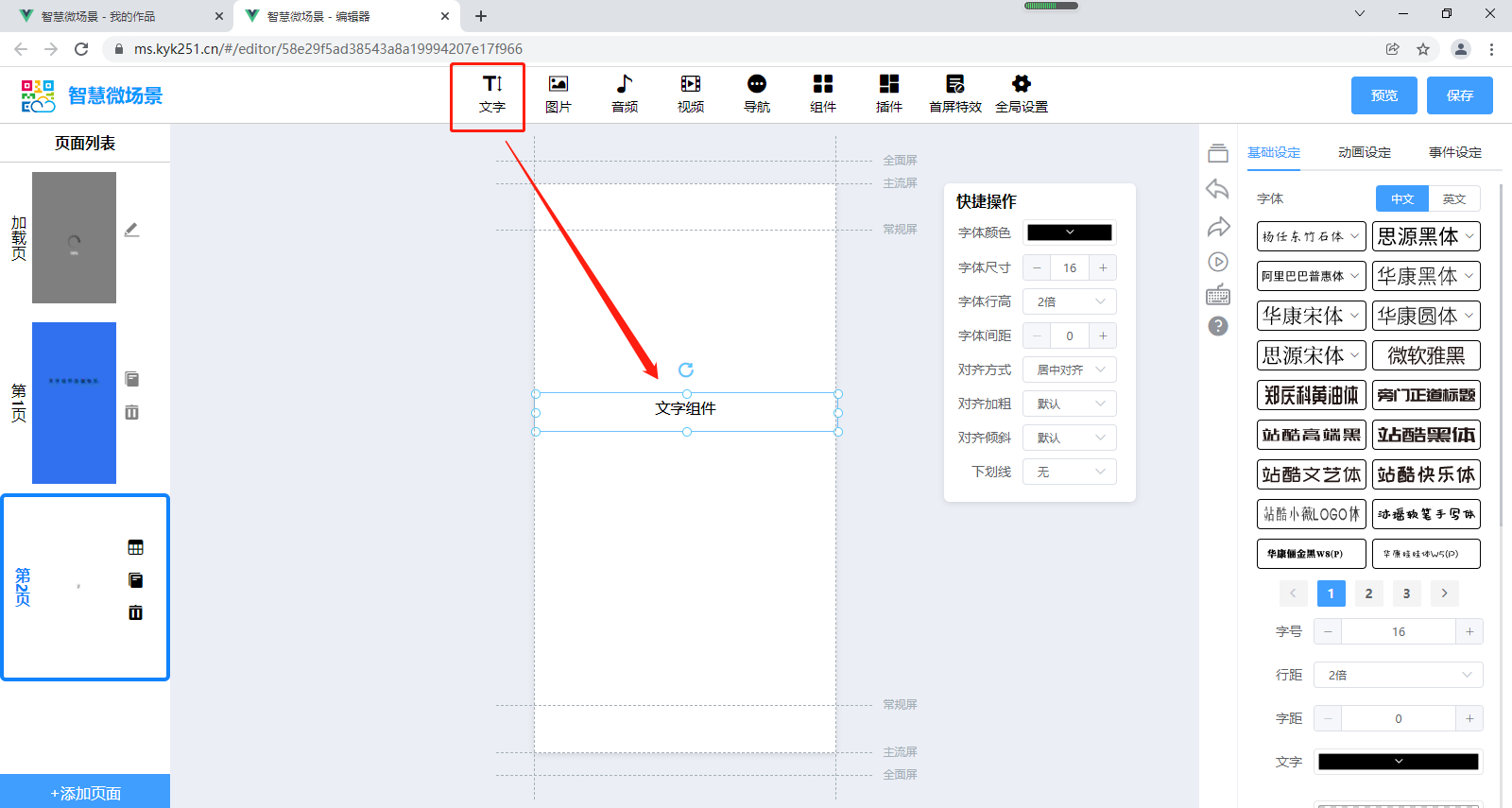Click the undo arrow icon
Viewport: 1512px width, 808px height.
point(1217,190)
